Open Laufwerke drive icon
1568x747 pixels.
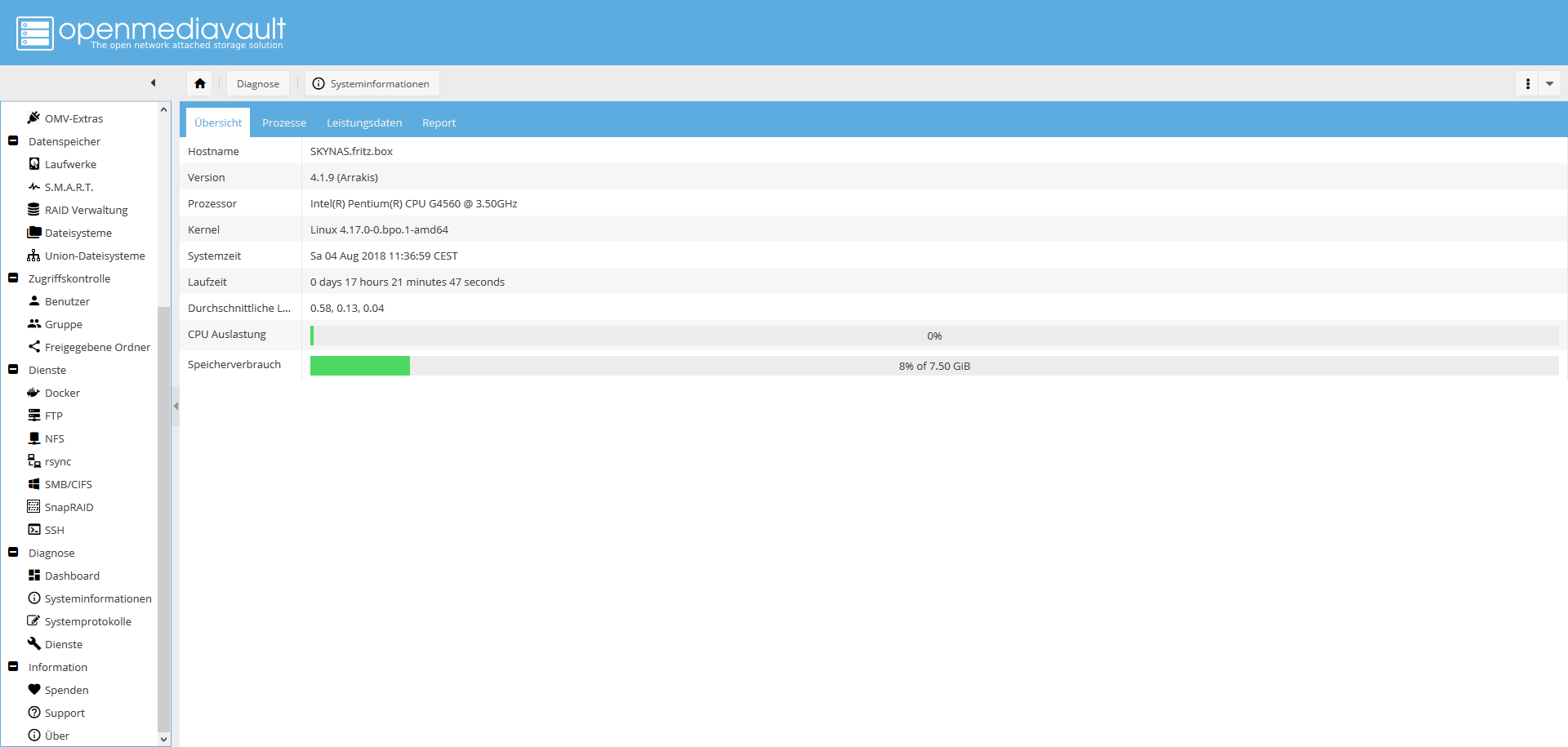pyautogui.click(x=33, y=163)
